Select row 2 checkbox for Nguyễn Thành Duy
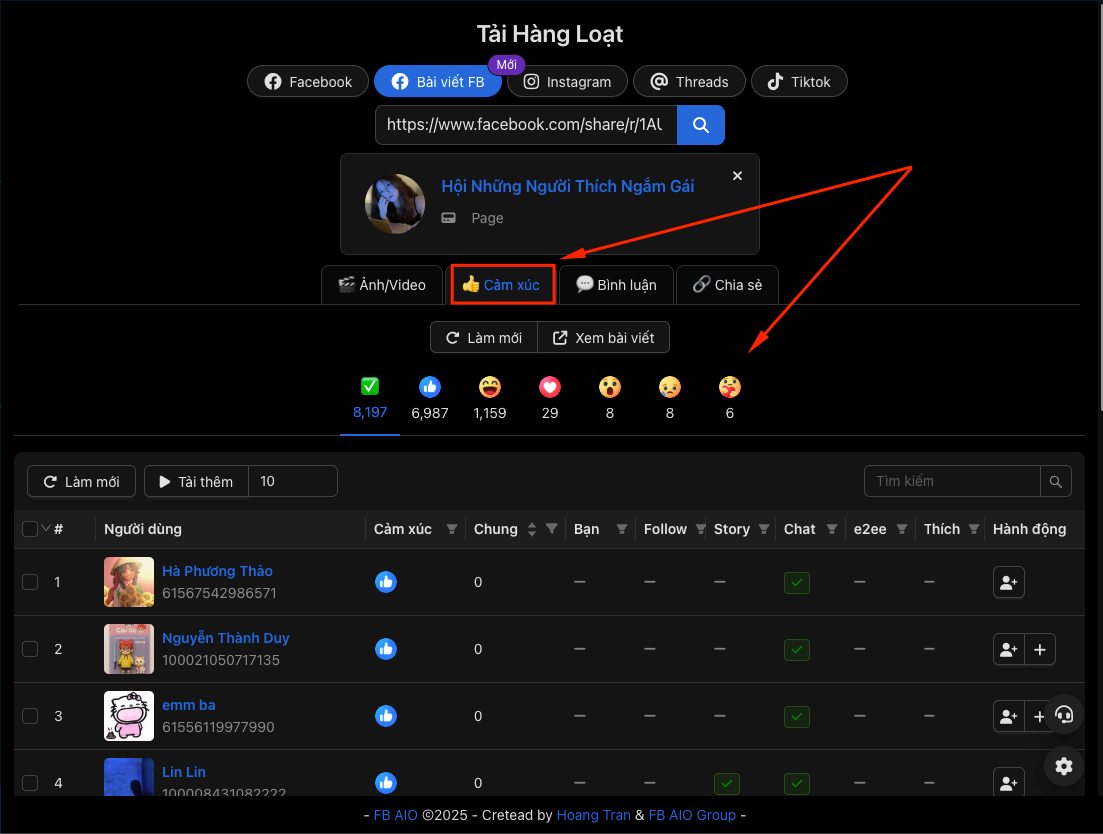Viewport: 1103px width, 834px height. pyautogui.click(x=30, y=649)
